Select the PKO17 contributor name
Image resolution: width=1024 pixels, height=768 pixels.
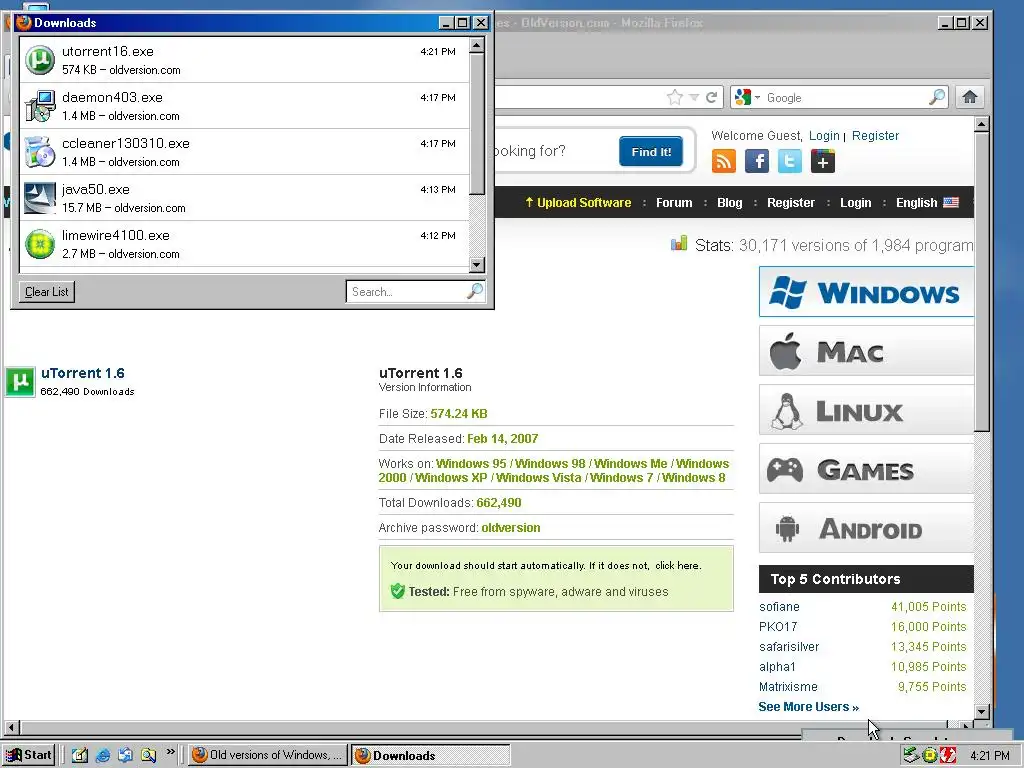pyautogui.click(x=778, y=626)
